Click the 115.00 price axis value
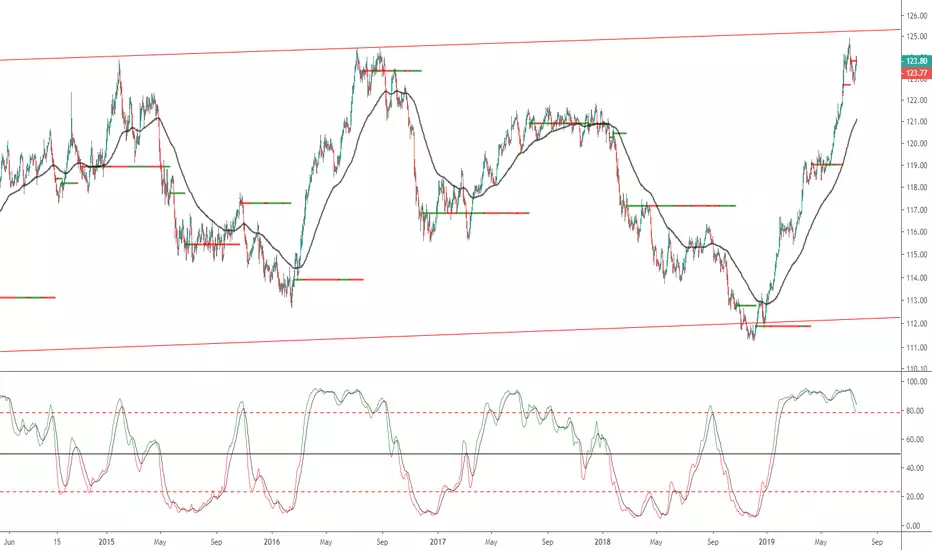 tap(917, 254)
